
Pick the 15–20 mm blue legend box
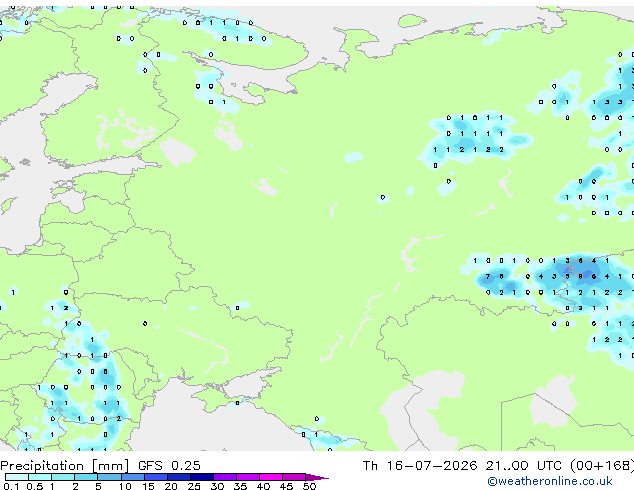pyautogui.click(x=156, y=477)
